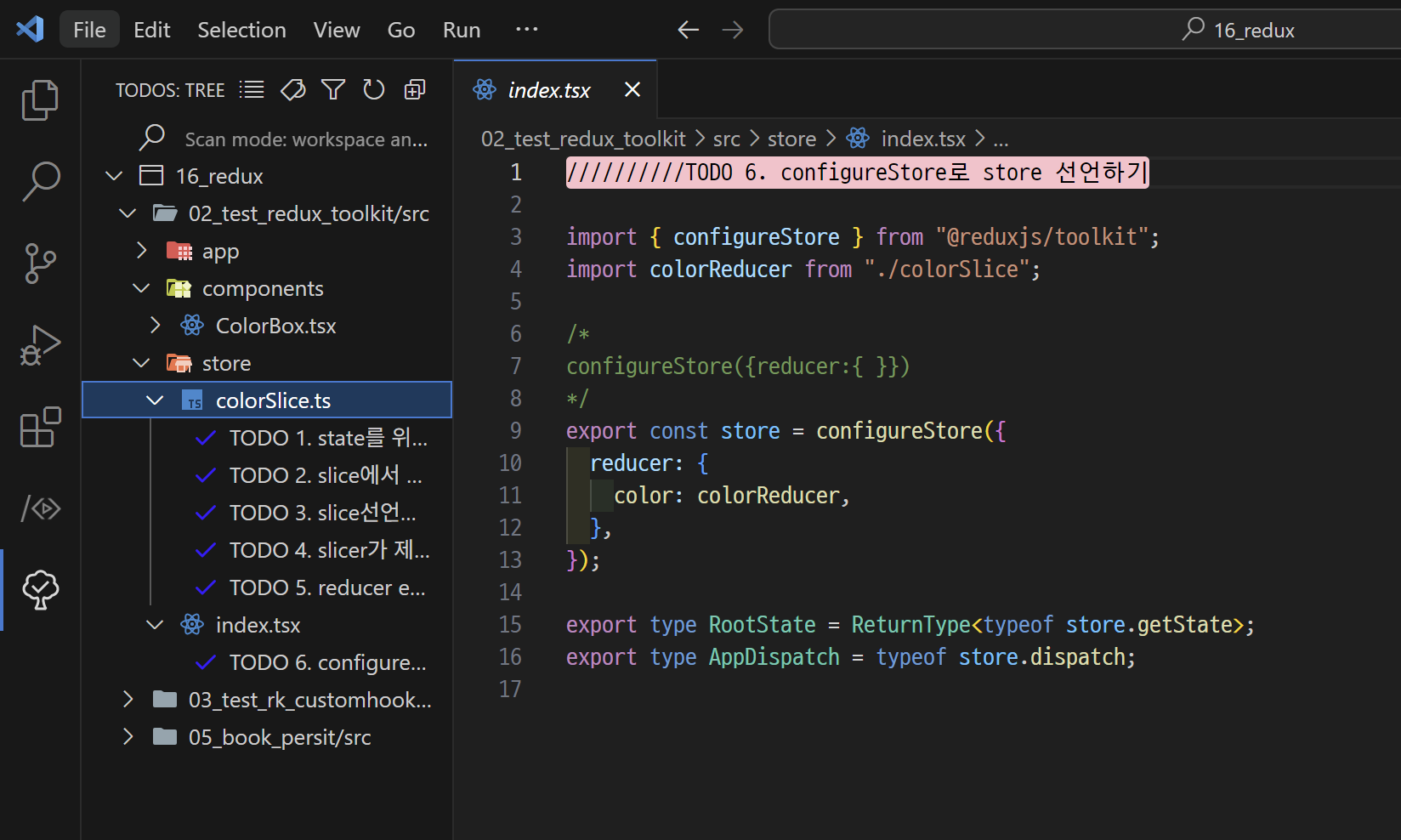Image resolution: width=1401 pixels, height=840 pixels.
Task: Open Source Control view
Action: coord(40,264)
